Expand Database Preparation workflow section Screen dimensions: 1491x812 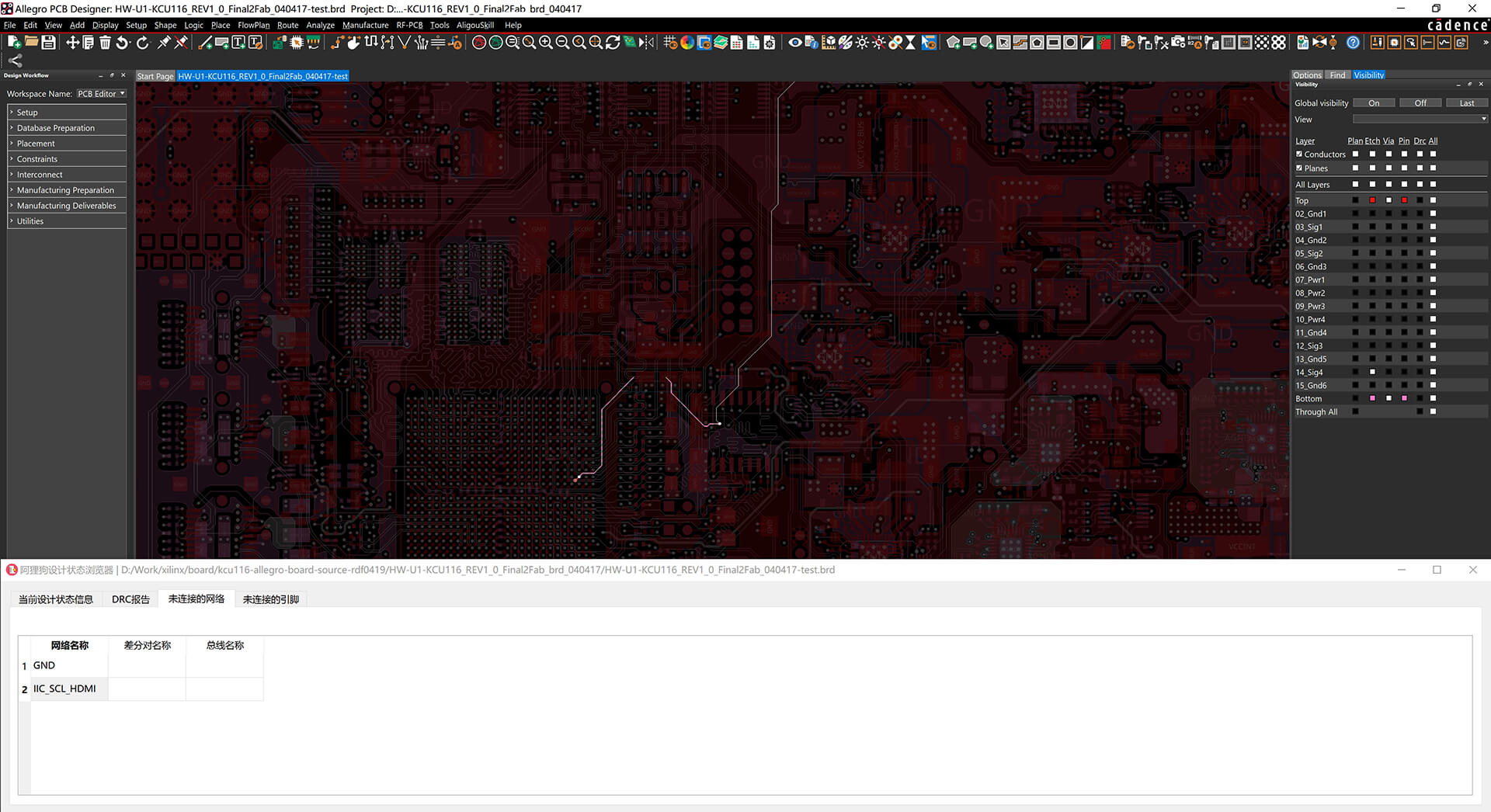(x=67, y=127)
